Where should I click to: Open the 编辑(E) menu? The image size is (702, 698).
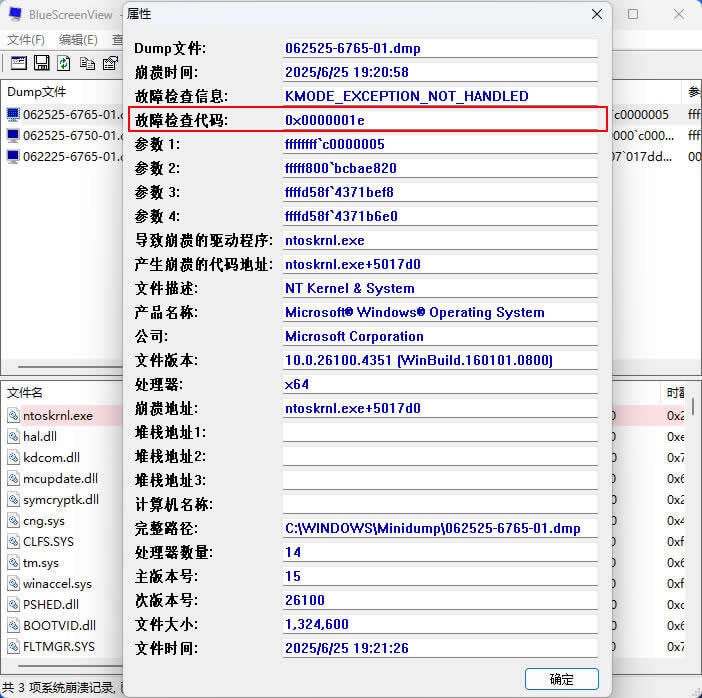(x=78, y=40)
